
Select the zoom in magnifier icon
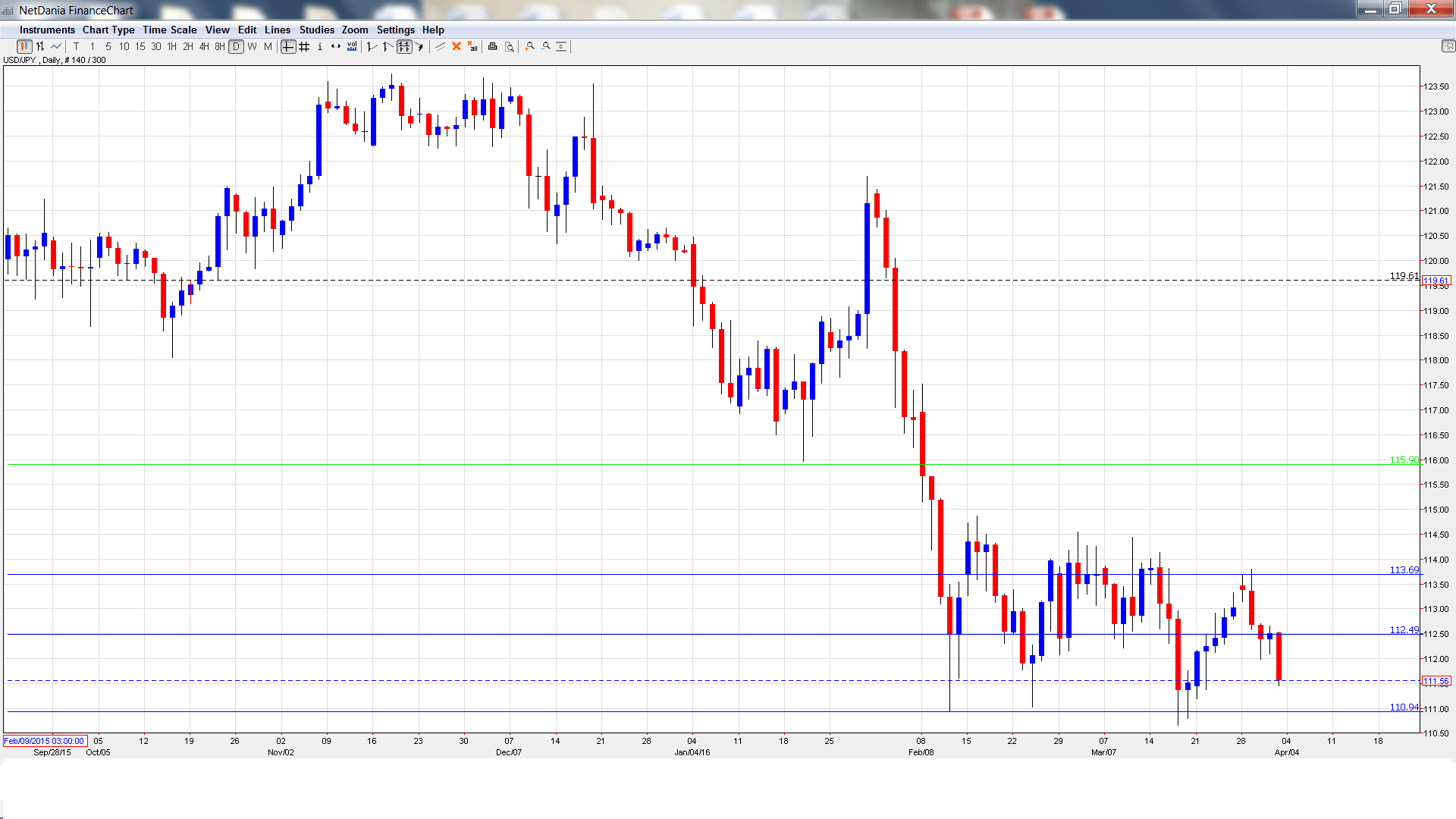coord(529,46)
